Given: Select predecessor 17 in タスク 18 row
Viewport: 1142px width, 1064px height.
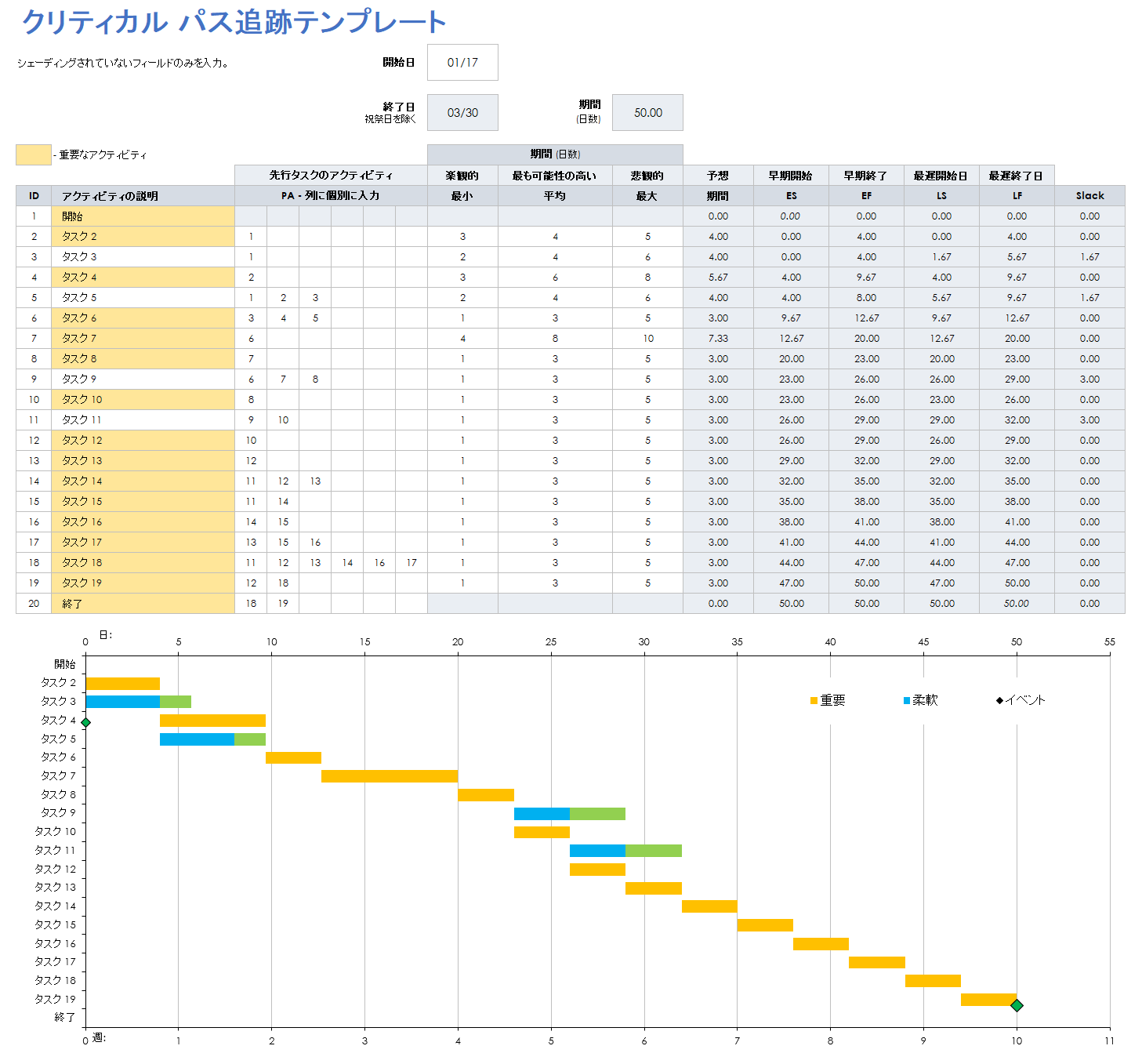Looking at the screenshot, I should pyautogui.click(x=411, y=563).
